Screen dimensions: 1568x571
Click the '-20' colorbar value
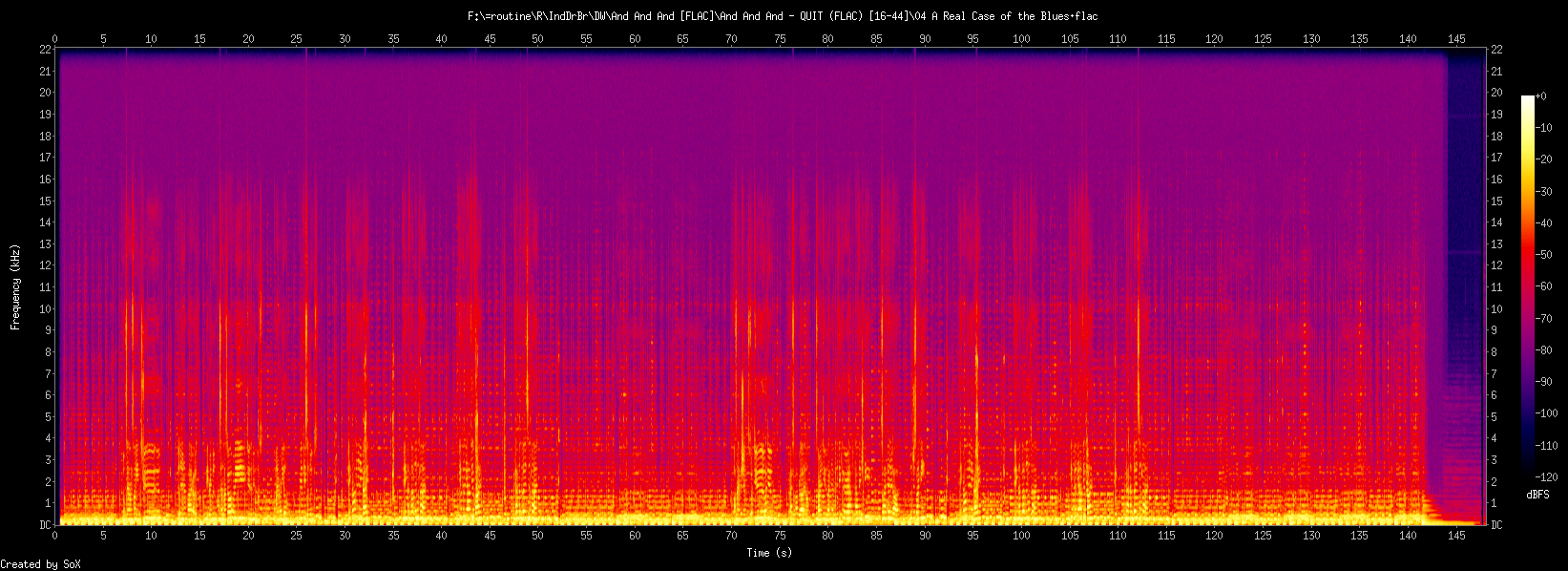pos(1543,159)
